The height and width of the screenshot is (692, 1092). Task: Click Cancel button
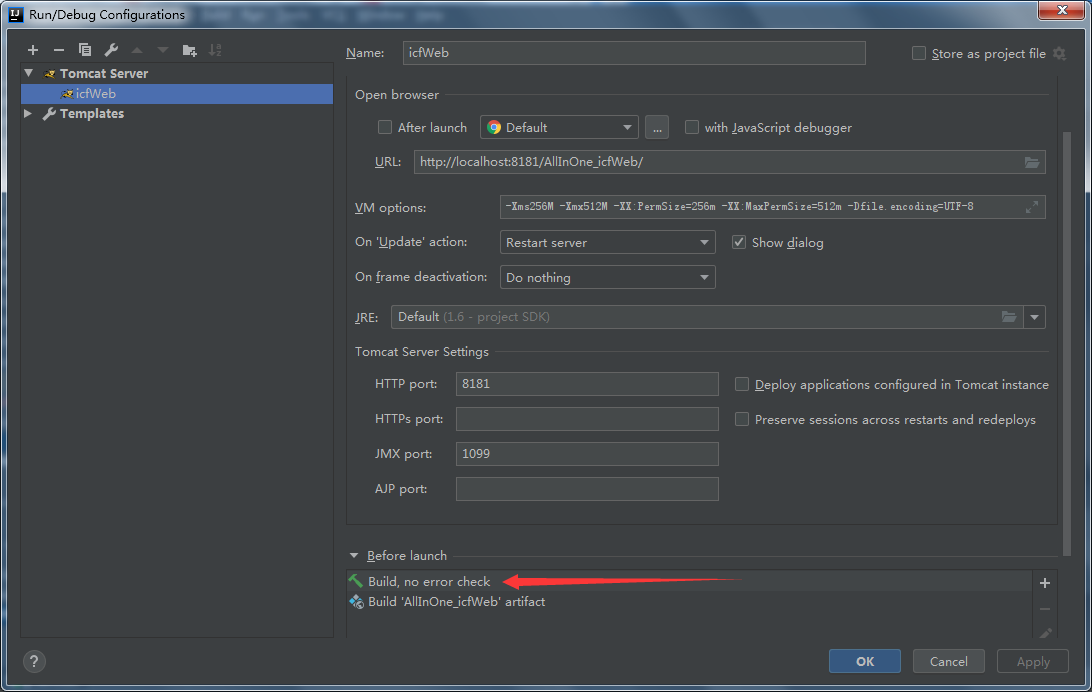949,661
